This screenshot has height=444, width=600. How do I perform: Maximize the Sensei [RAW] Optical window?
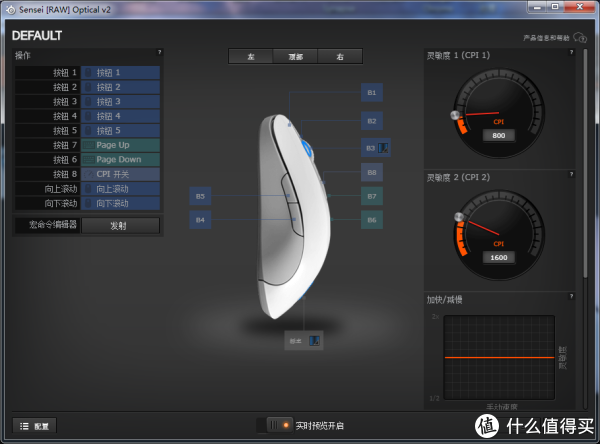pyautogui.click(x=555, y=7)
